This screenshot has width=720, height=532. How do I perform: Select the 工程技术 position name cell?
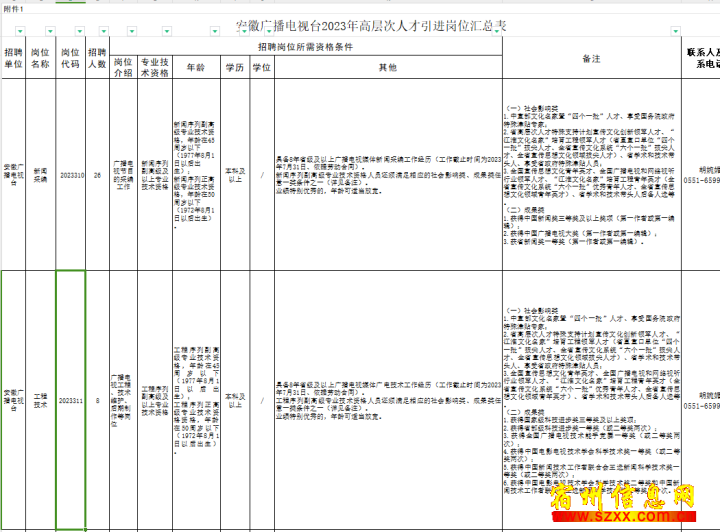40,400
